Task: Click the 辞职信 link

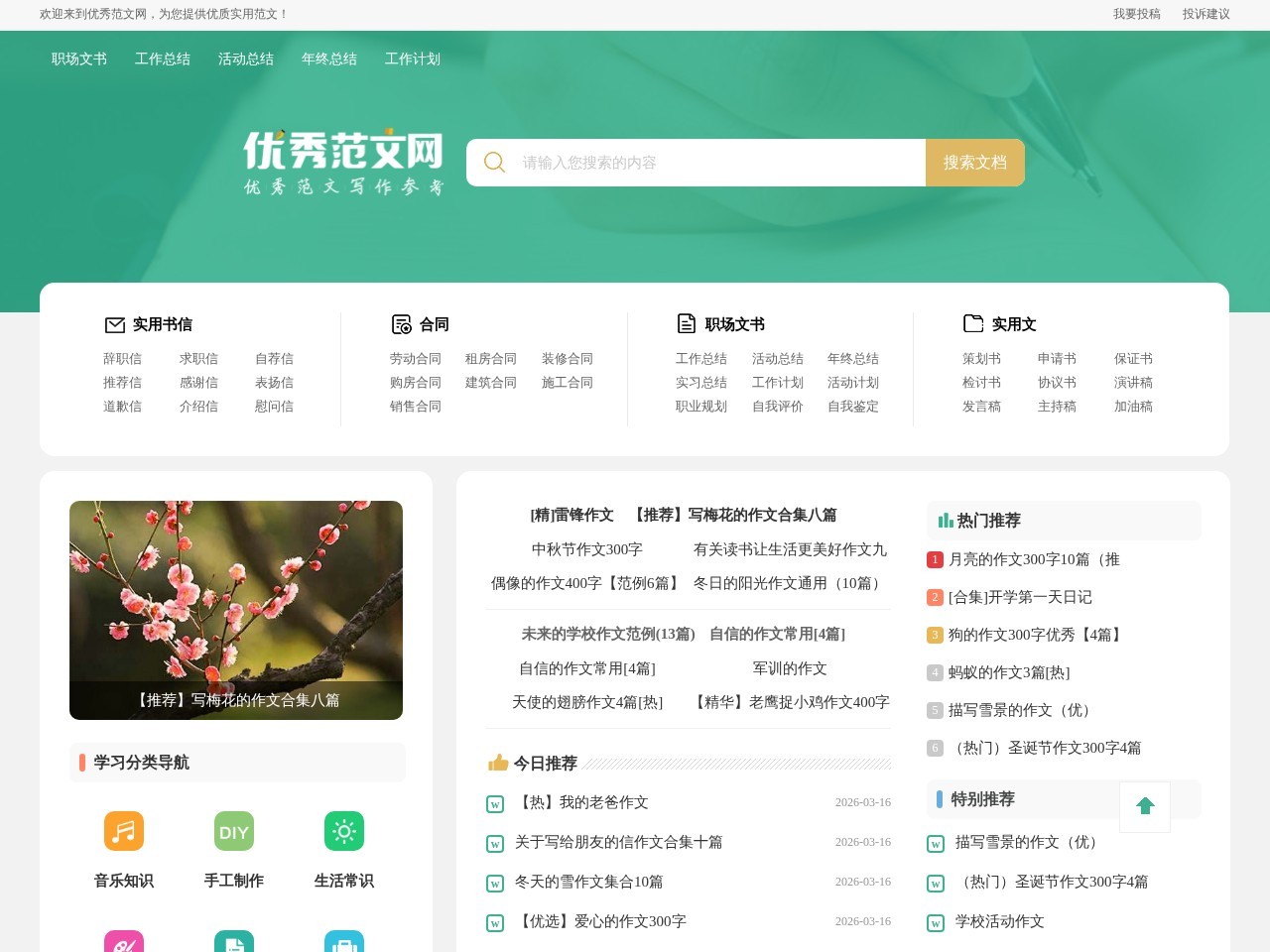Action: coord(122,358)
